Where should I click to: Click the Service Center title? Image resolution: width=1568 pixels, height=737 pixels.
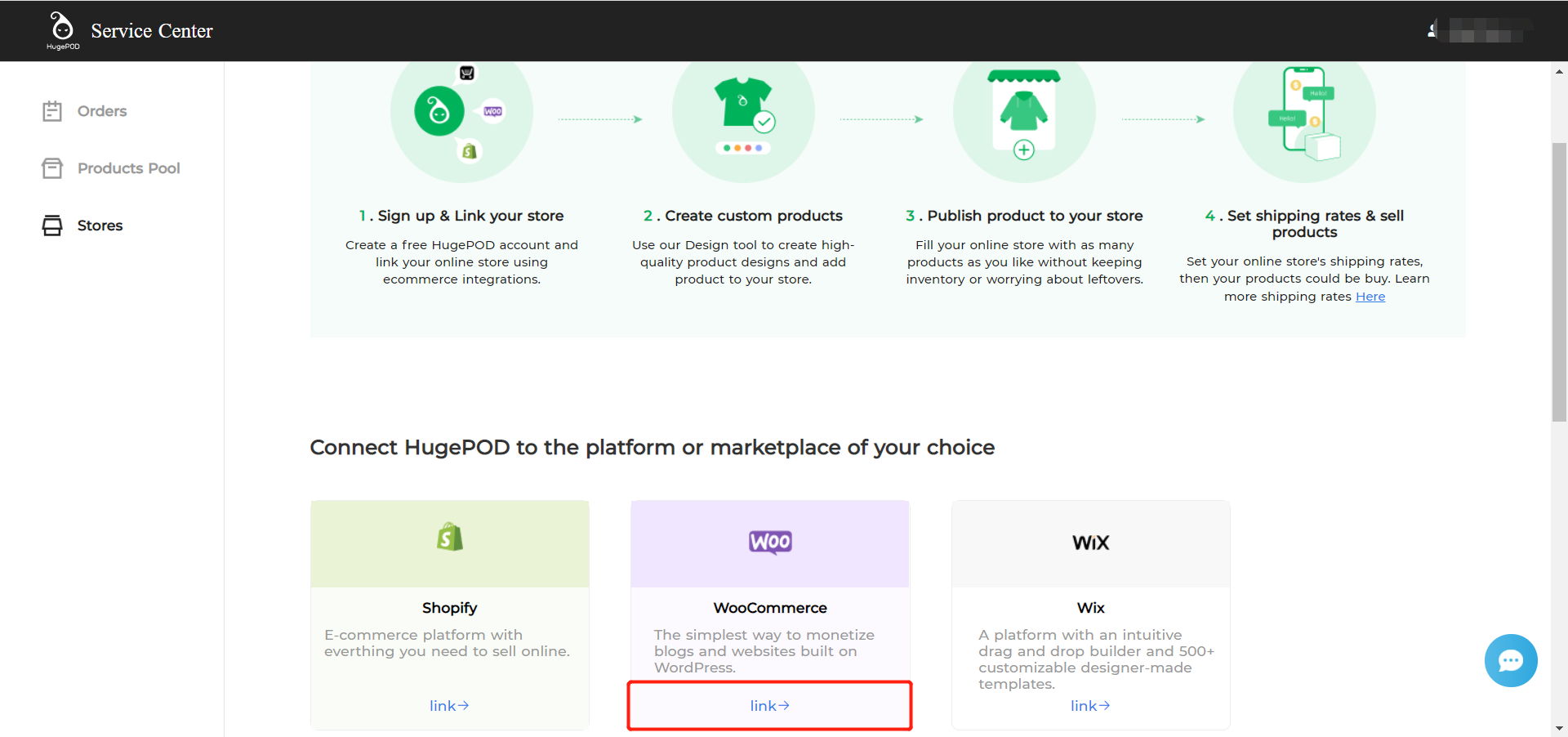point(152,31)
